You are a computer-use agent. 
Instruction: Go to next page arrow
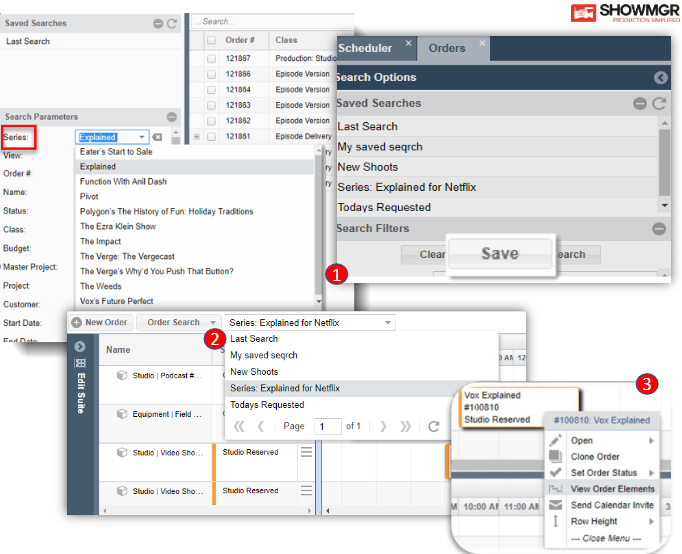click(x=383, y=426)
